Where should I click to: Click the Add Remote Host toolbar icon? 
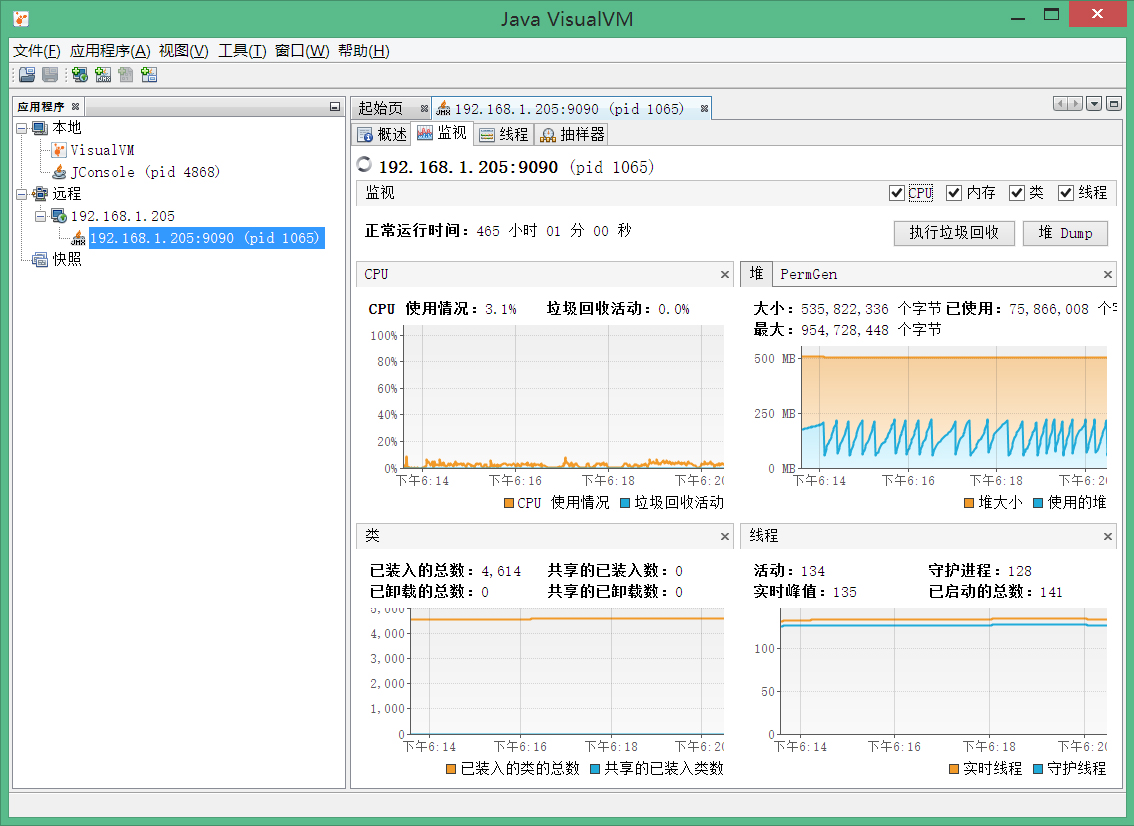coord(80,75)
